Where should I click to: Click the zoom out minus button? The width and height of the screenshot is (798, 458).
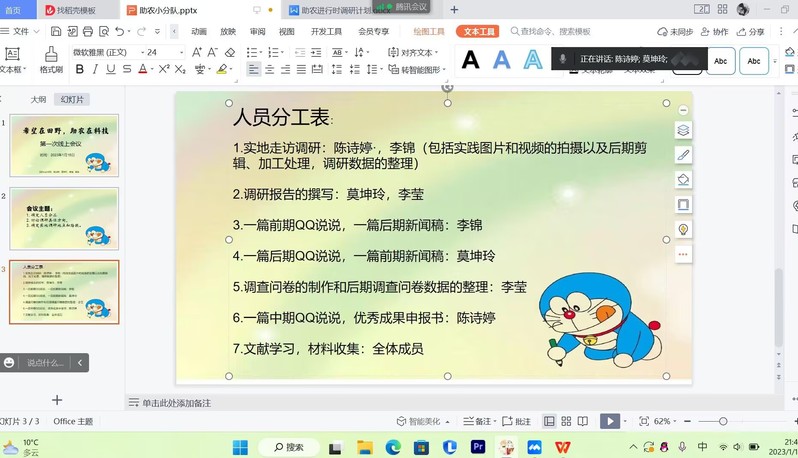pyautogui.click(x=688, y=421)
